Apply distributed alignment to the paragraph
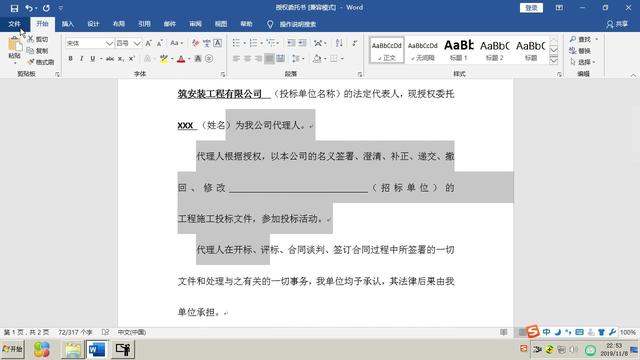 [280, 59]
